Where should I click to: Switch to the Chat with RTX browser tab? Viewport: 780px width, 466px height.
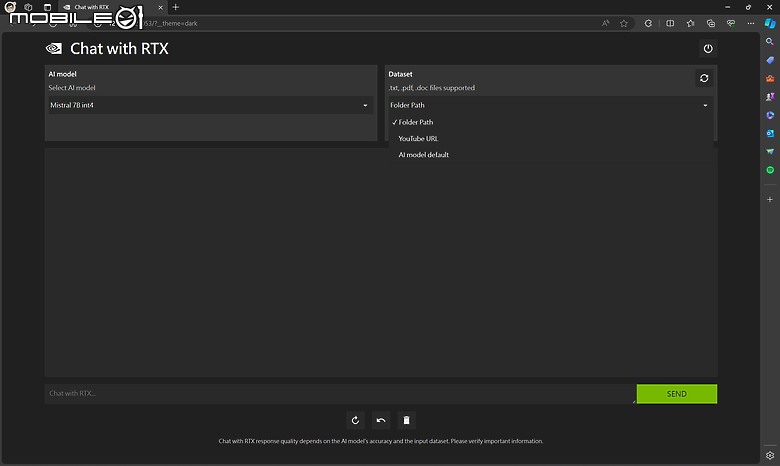click(x=111, y=7)
